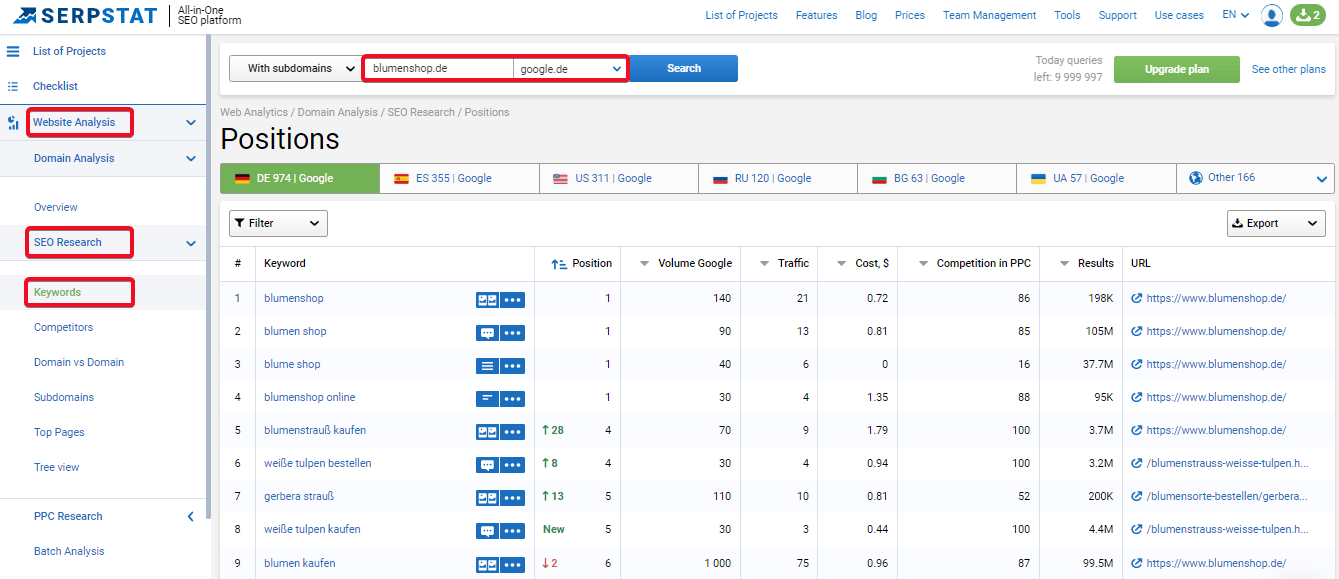This screenshot has height=579, width=1339.
Task: Open Team Management in the top navigation
Action: tap(990, 15)
